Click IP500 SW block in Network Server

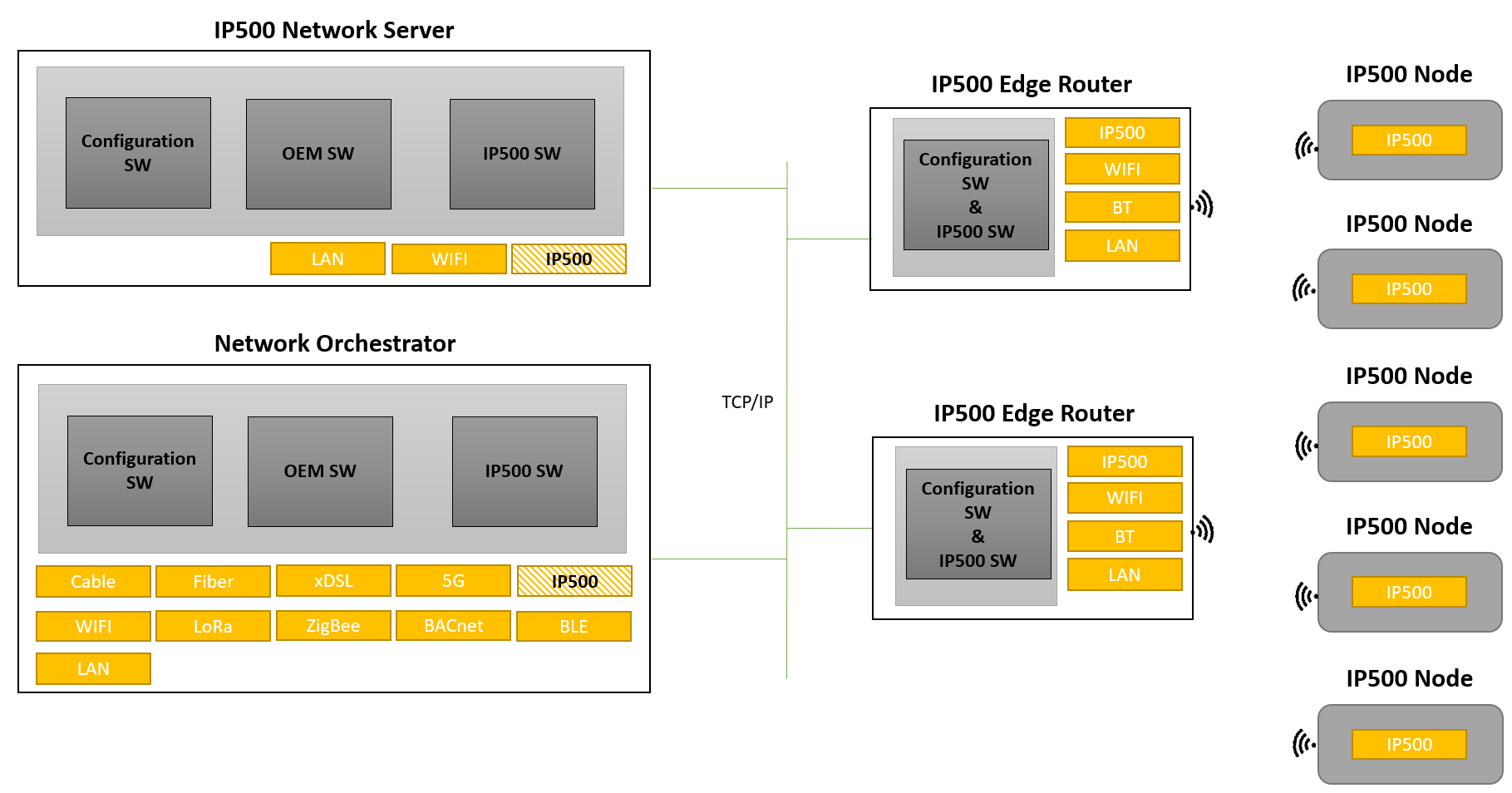point(522,154)
